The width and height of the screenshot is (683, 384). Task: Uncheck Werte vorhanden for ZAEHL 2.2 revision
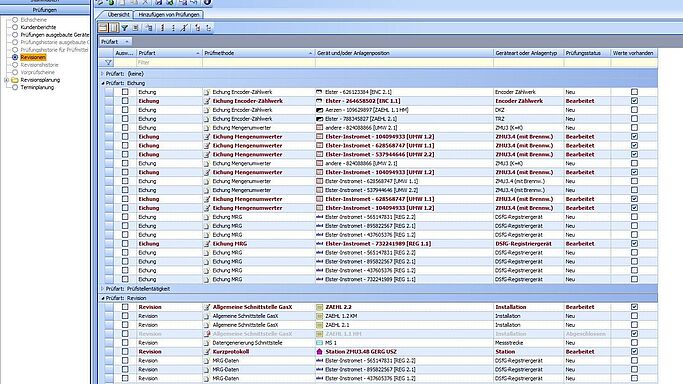(634, 307)
